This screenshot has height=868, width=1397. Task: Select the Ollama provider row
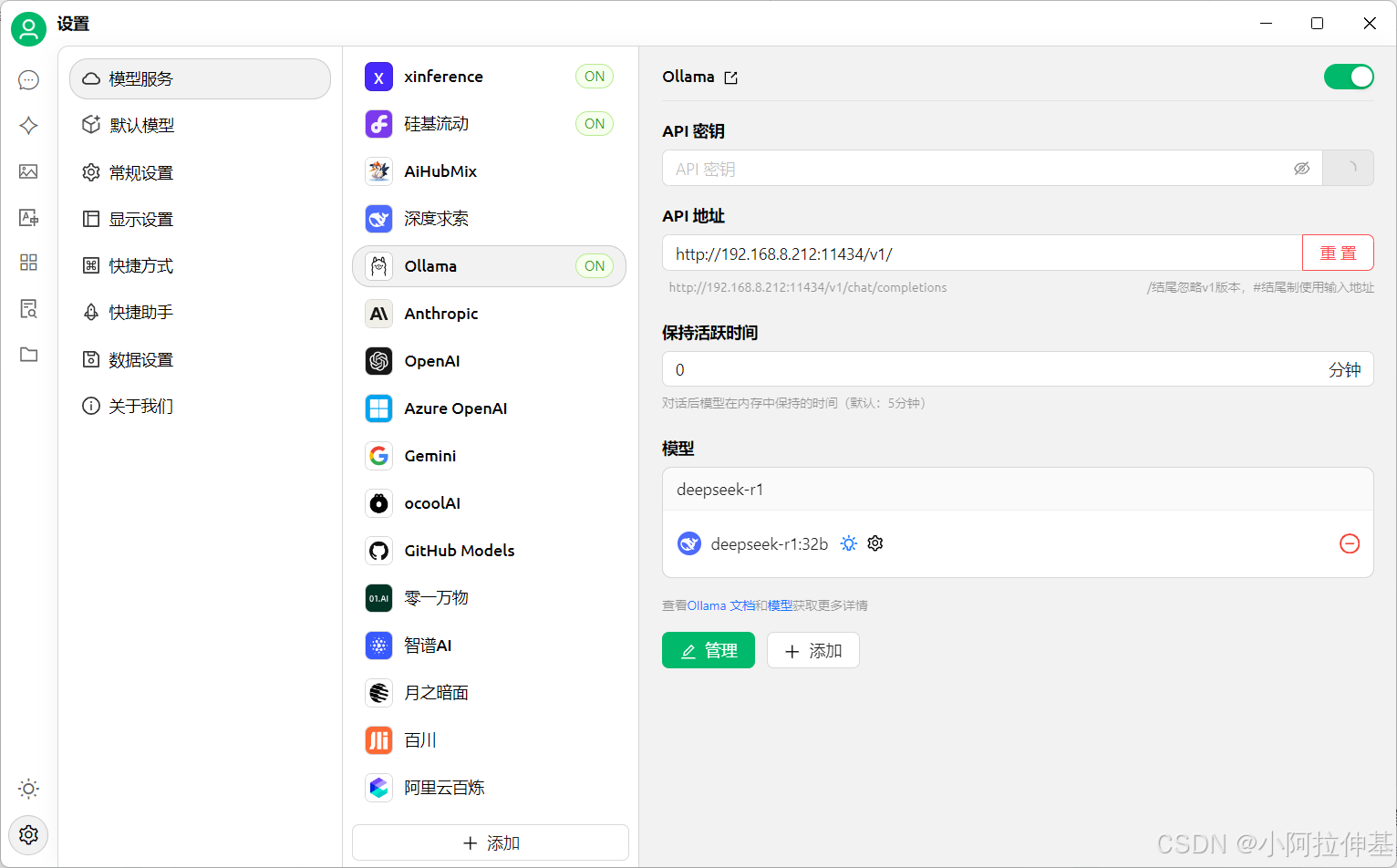pyautogui.click(x=490, y=266)
